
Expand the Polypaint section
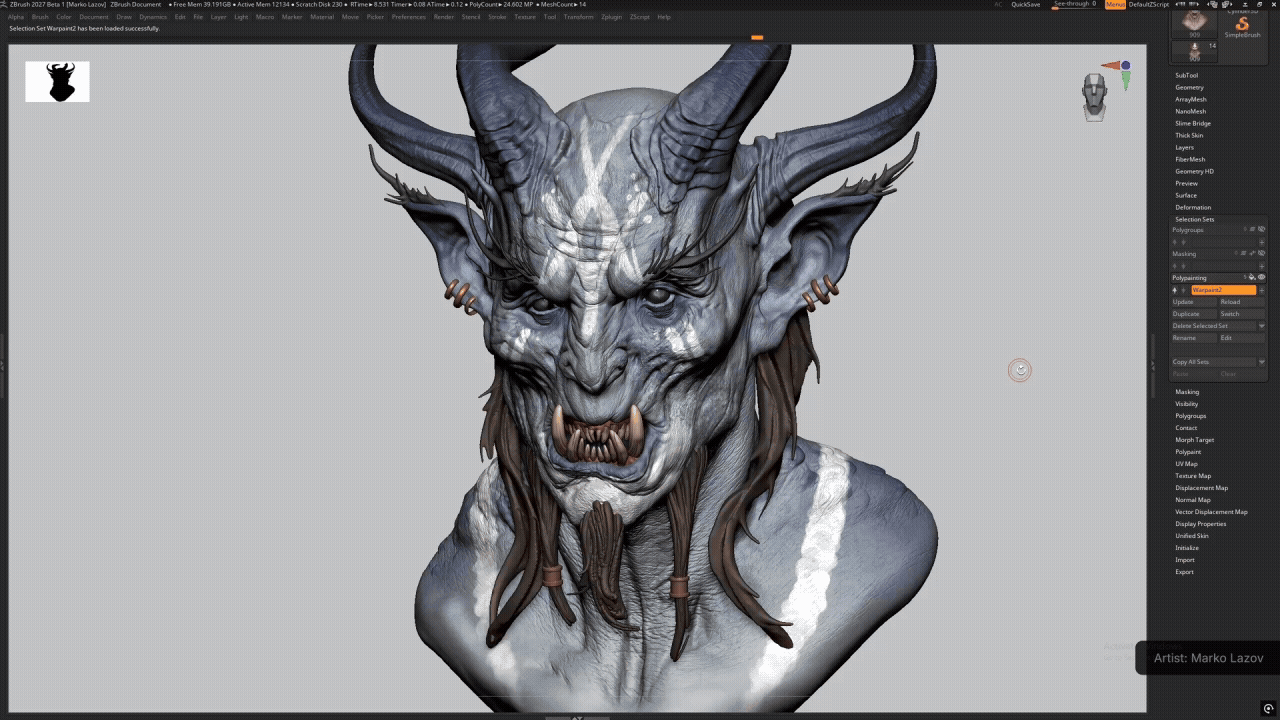pyautogui.click(x=1188, y=452)
